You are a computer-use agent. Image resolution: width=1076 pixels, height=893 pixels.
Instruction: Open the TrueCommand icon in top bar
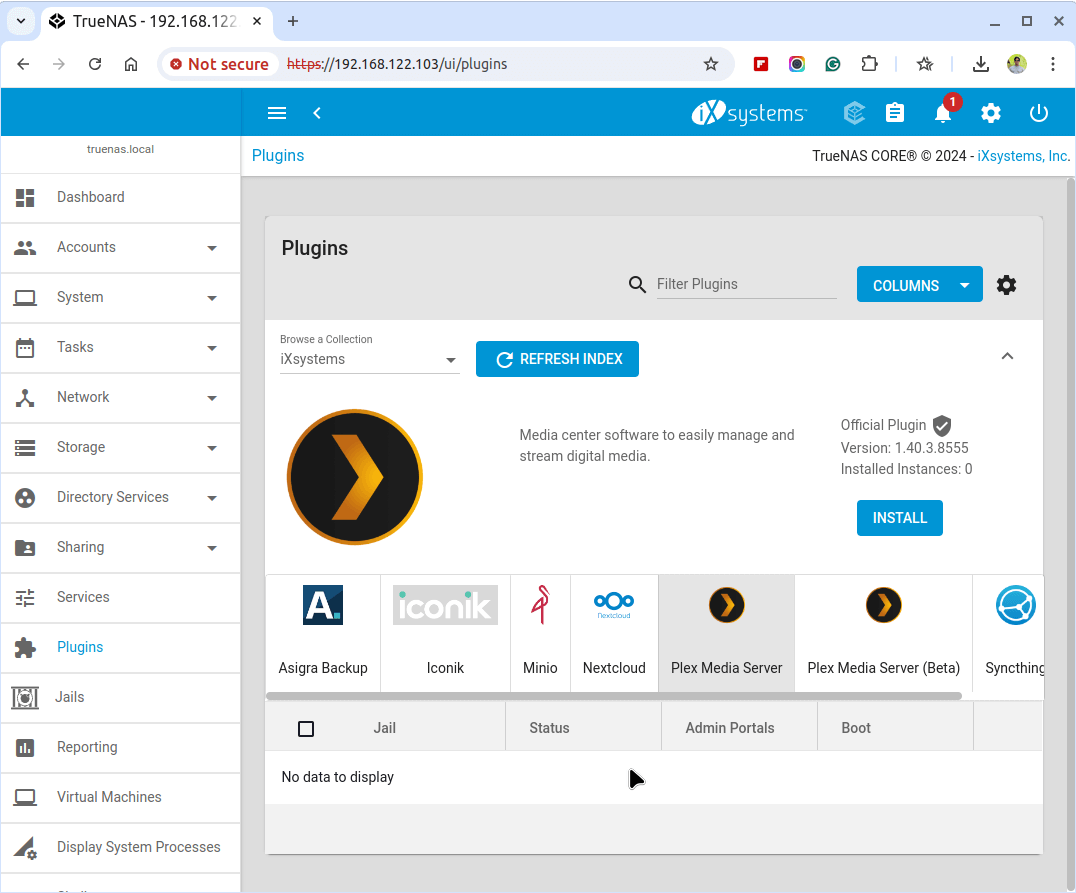(854, 113)
